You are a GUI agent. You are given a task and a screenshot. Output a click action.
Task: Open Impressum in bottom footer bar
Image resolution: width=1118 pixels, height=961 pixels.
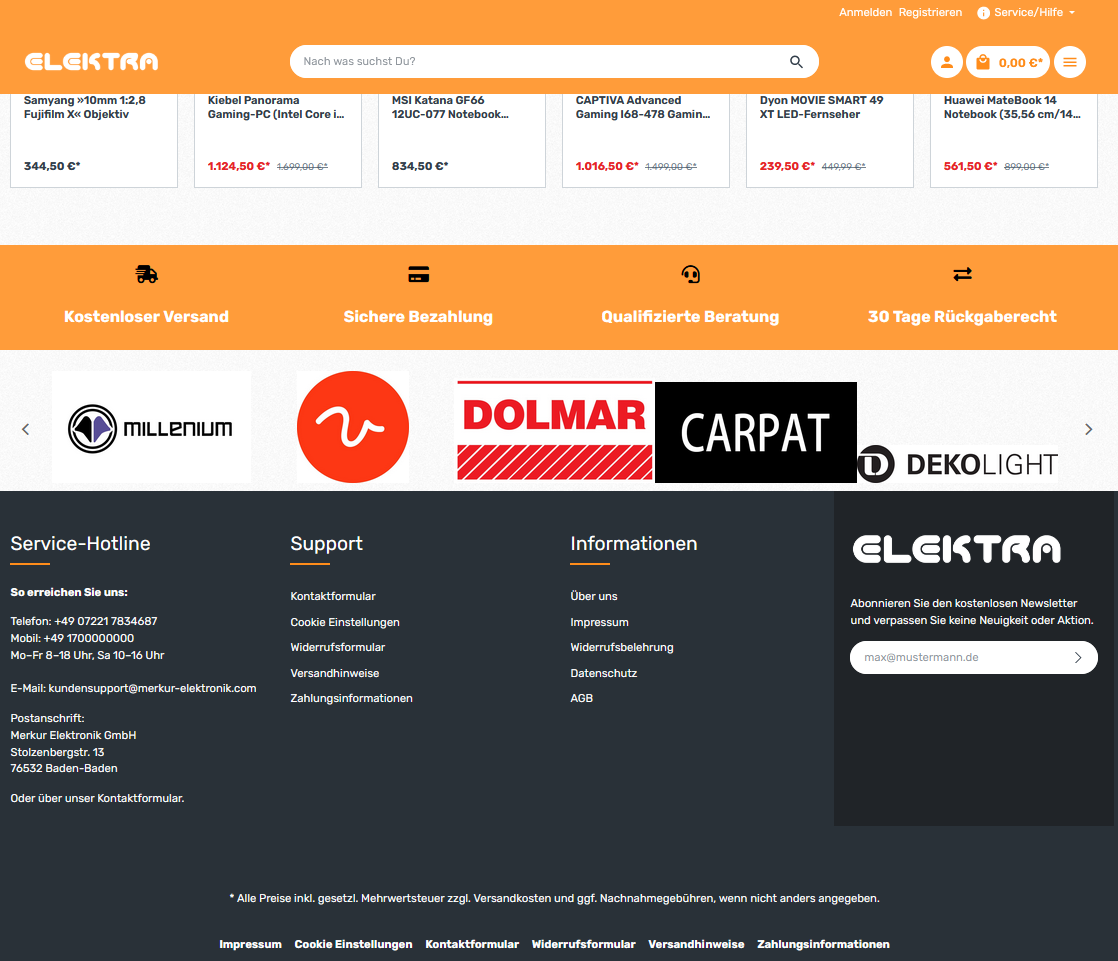(250, 944)
